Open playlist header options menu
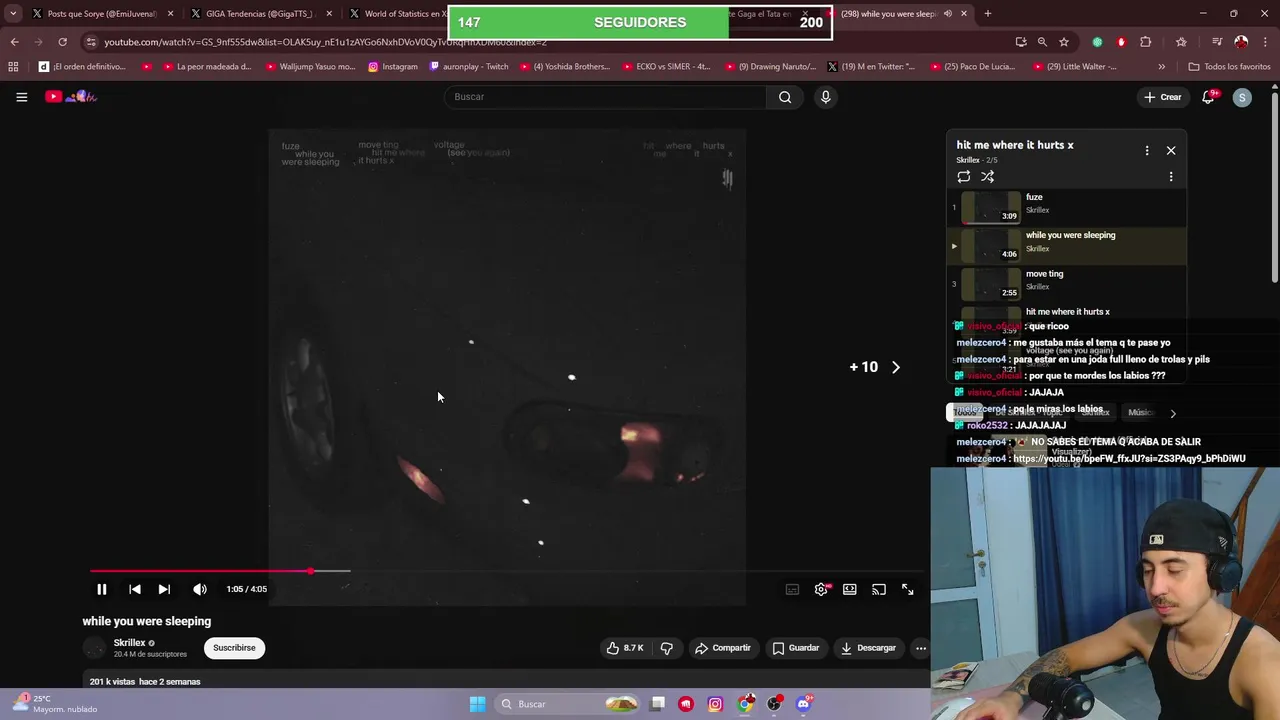Screen dimensions: 1280x720 point(1147,151)
